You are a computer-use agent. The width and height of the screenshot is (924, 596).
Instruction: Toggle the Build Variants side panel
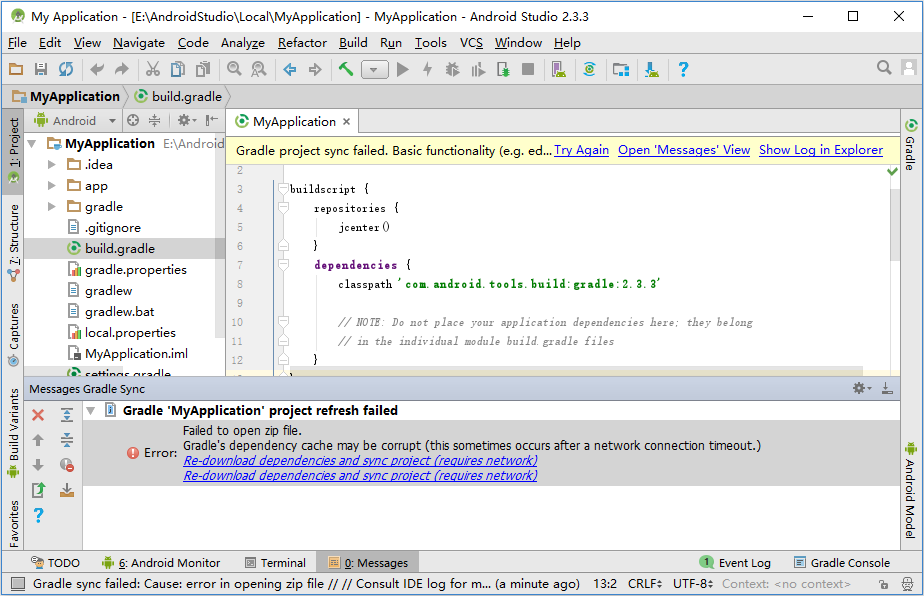point(13,433)
